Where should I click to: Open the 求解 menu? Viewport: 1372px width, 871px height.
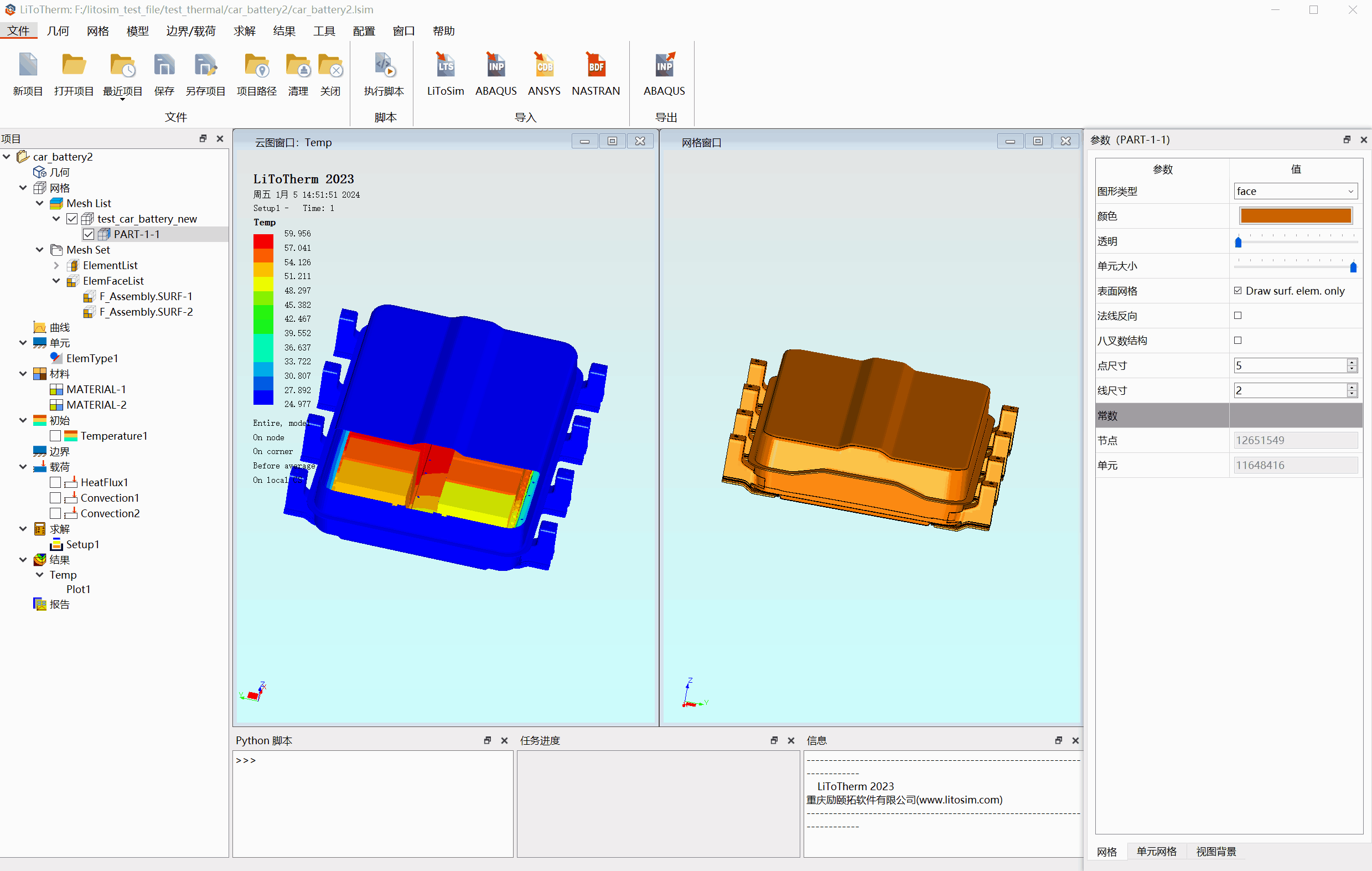click(x=245, y=31)
